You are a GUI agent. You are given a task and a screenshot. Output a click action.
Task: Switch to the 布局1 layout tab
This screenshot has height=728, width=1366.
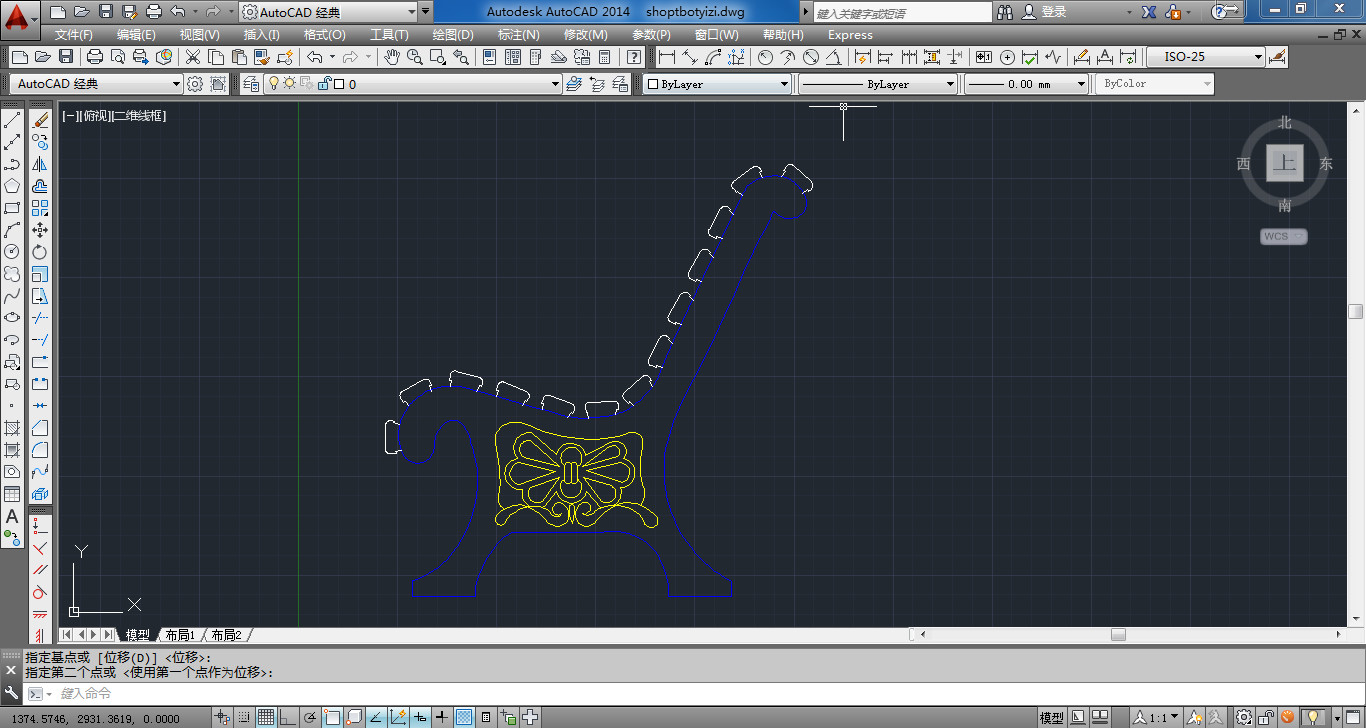180,635
